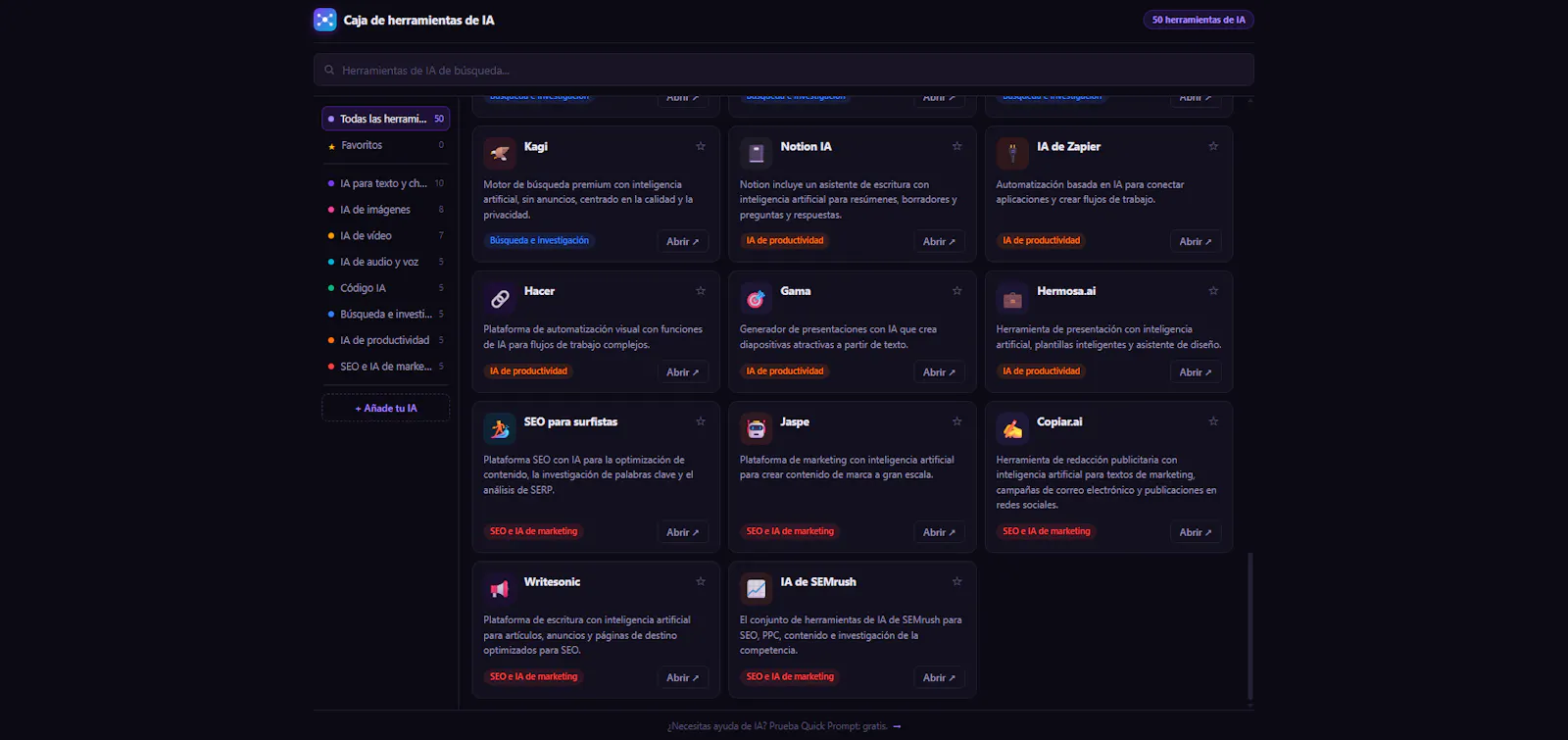Filter by SEO e IA de marketing
The image size is (1568, 740).
coord(386,367)
